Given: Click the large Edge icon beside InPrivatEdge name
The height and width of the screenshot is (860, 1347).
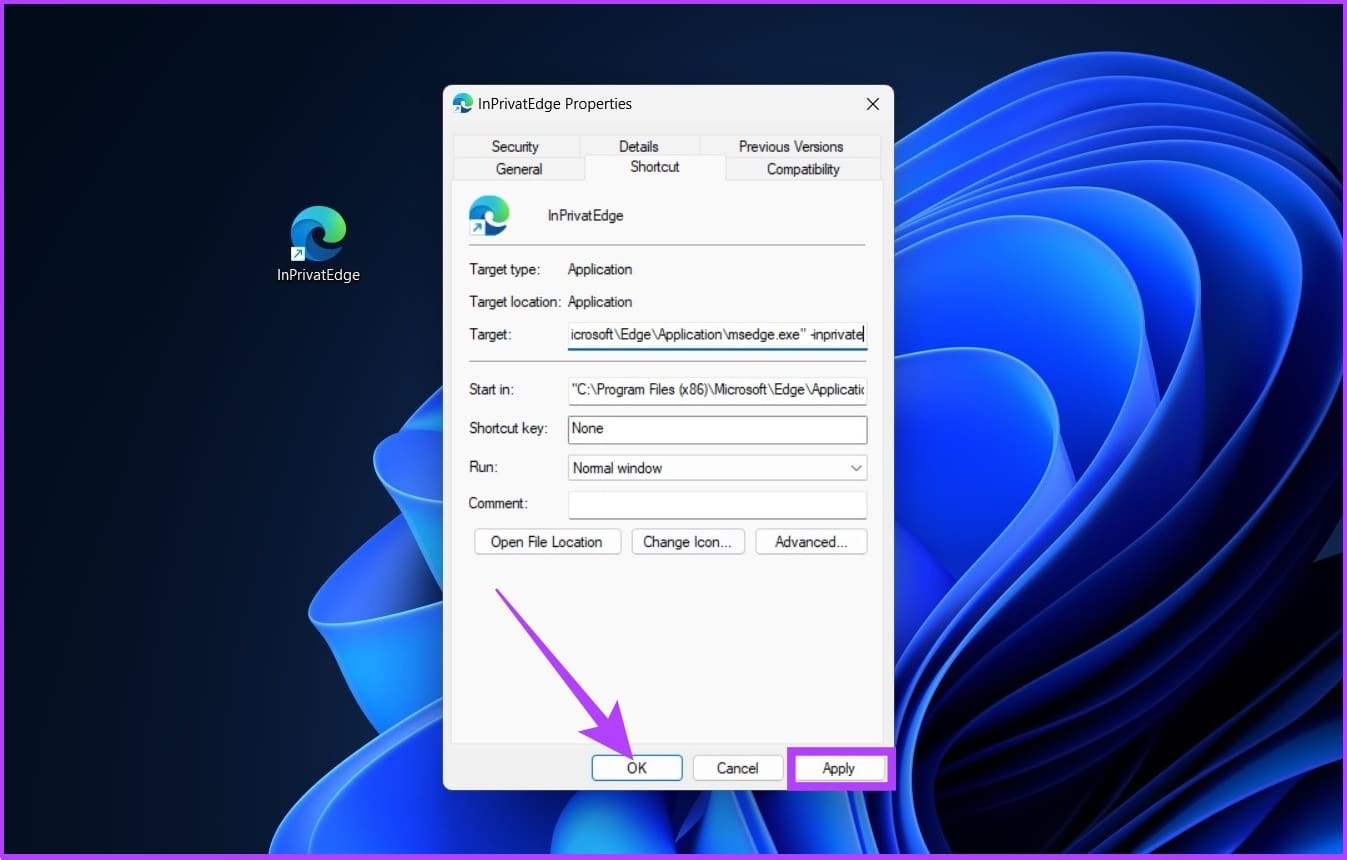Looking at the screenshot, I should pyautogui.click(x=489, y=215).
